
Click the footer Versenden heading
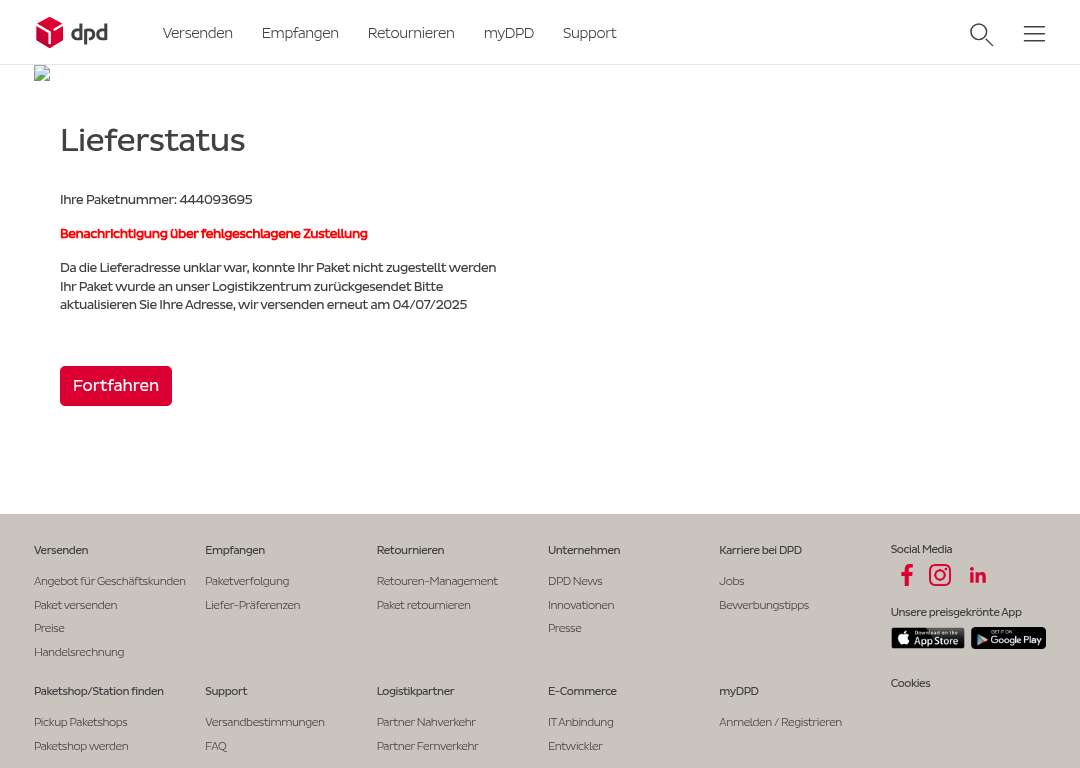pos(61,550)
